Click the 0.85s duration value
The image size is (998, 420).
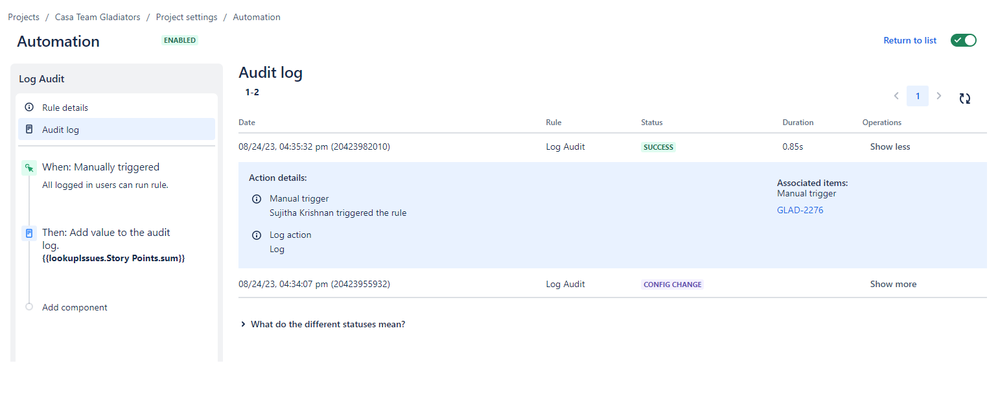(x=792, y=146)
